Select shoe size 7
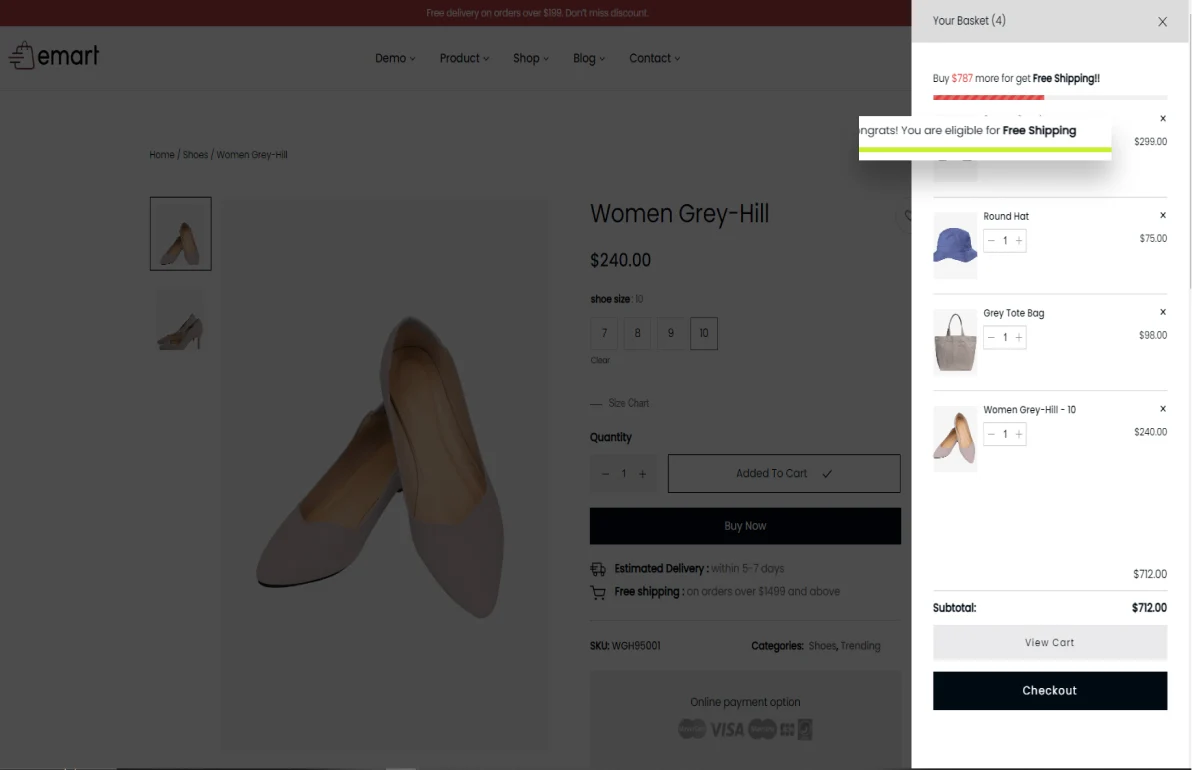 604,333
